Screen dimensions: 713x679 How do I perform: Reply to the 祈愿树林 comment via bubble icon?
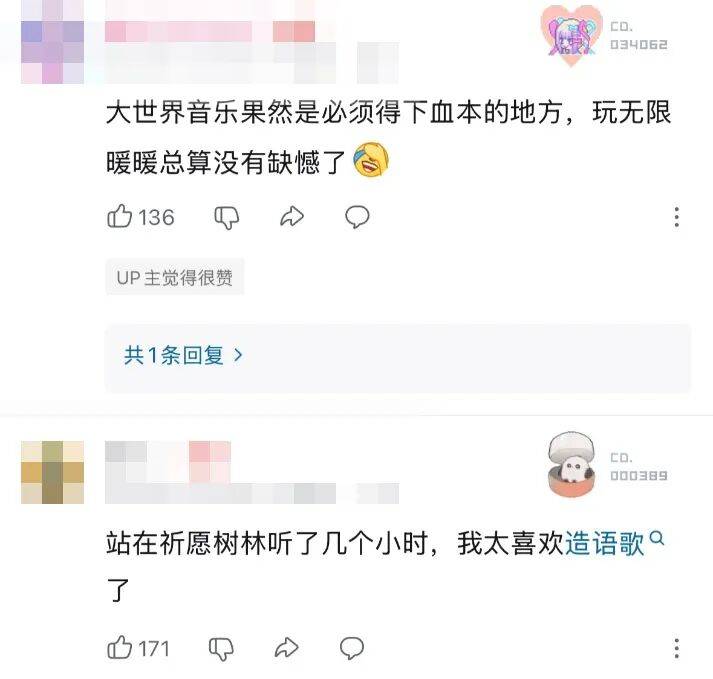[351, 648]
